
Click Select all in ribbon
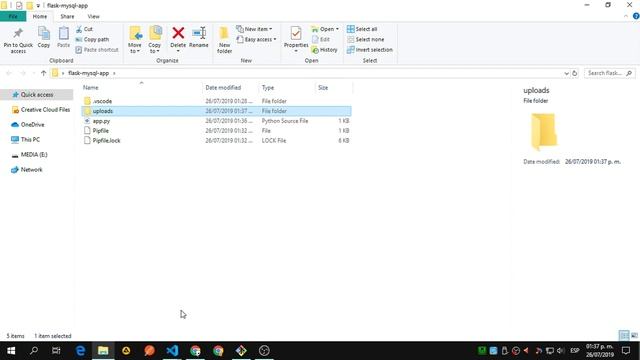[362, 29]
